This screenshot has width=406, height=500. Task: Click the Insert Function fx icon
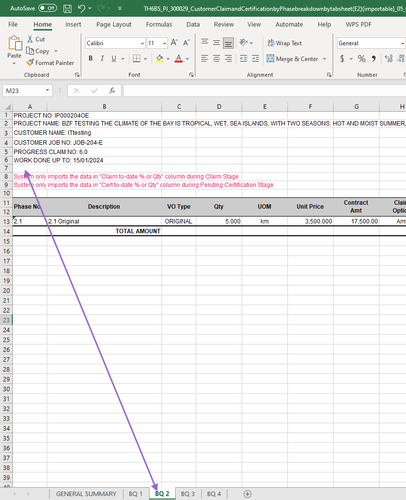[x=112, y=90]
